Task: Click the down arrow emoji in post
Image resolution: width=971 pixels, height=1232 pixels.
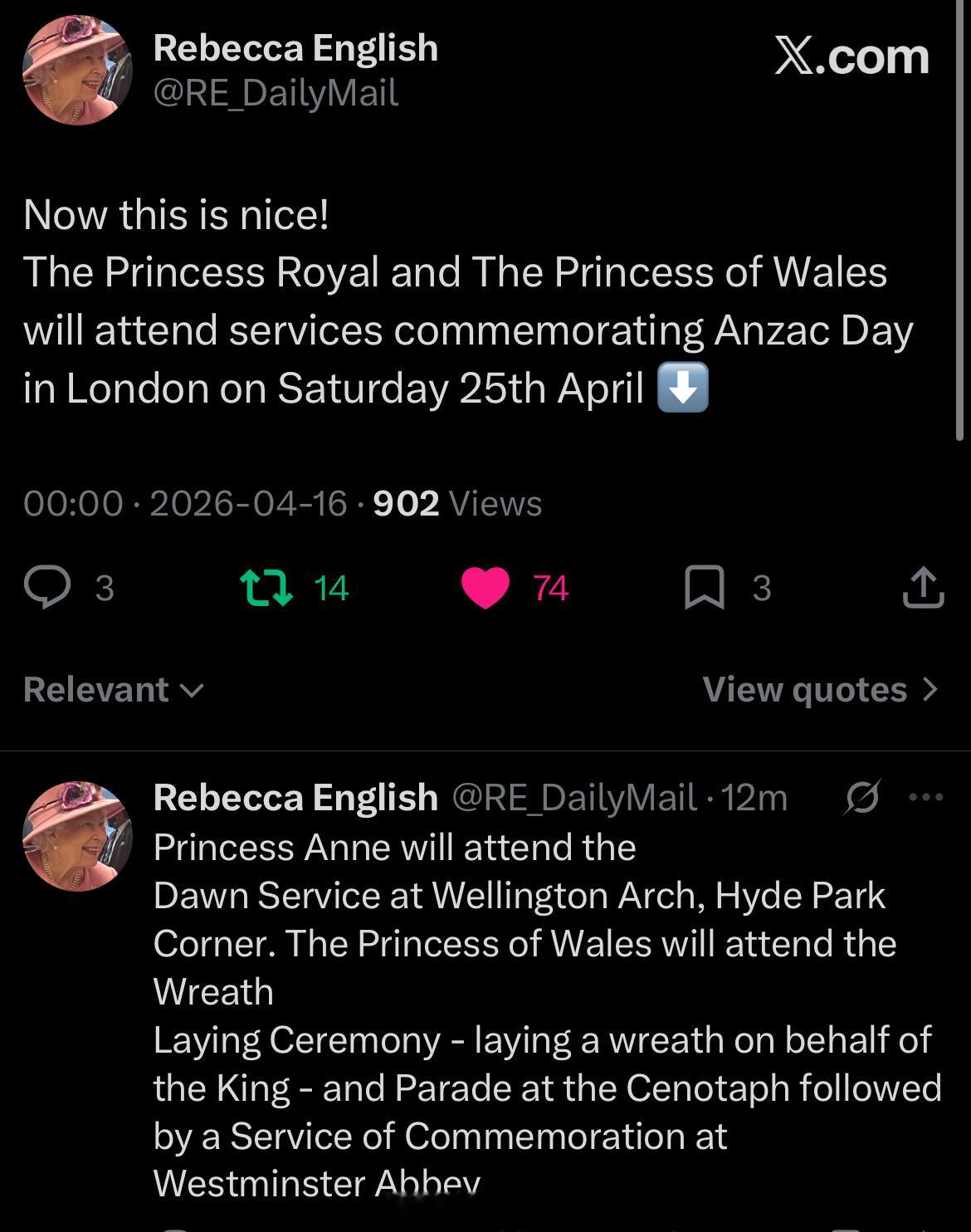Action: [682, 388]
